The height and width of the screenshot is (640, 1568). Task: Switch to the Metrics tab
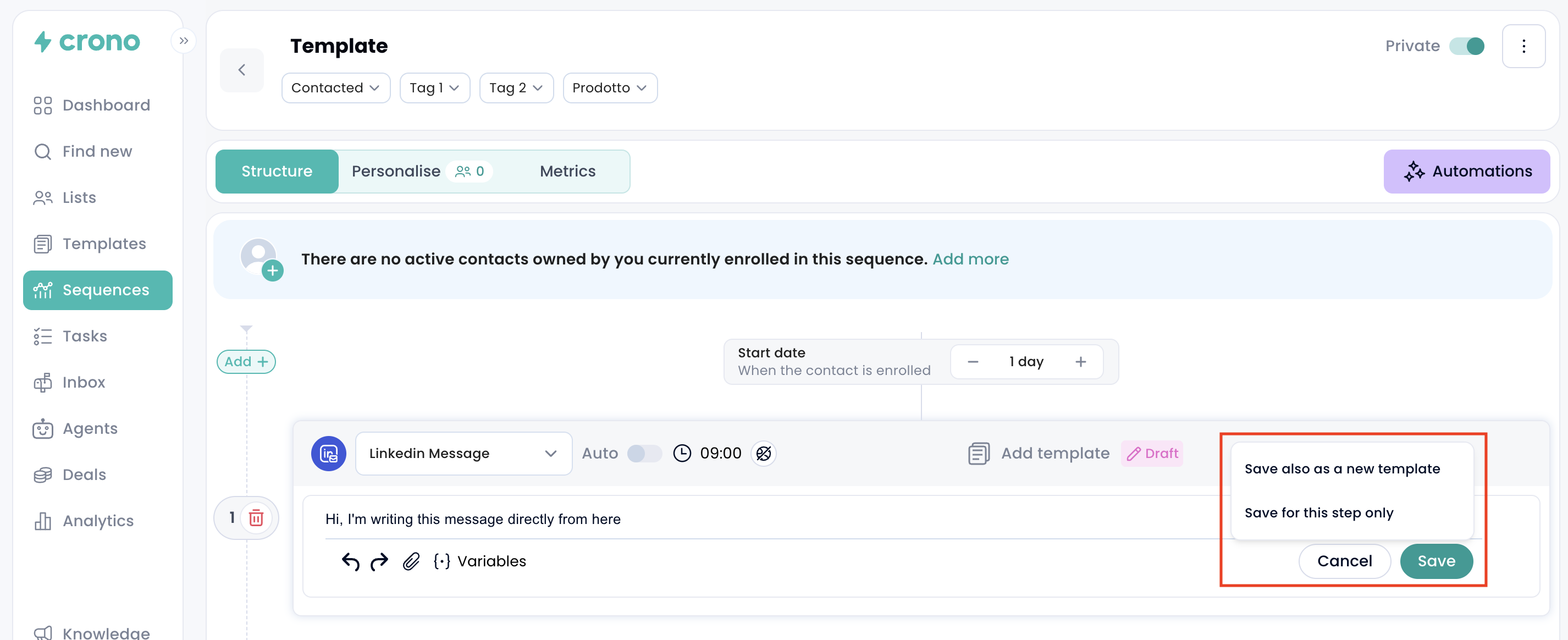click(567, 172)
